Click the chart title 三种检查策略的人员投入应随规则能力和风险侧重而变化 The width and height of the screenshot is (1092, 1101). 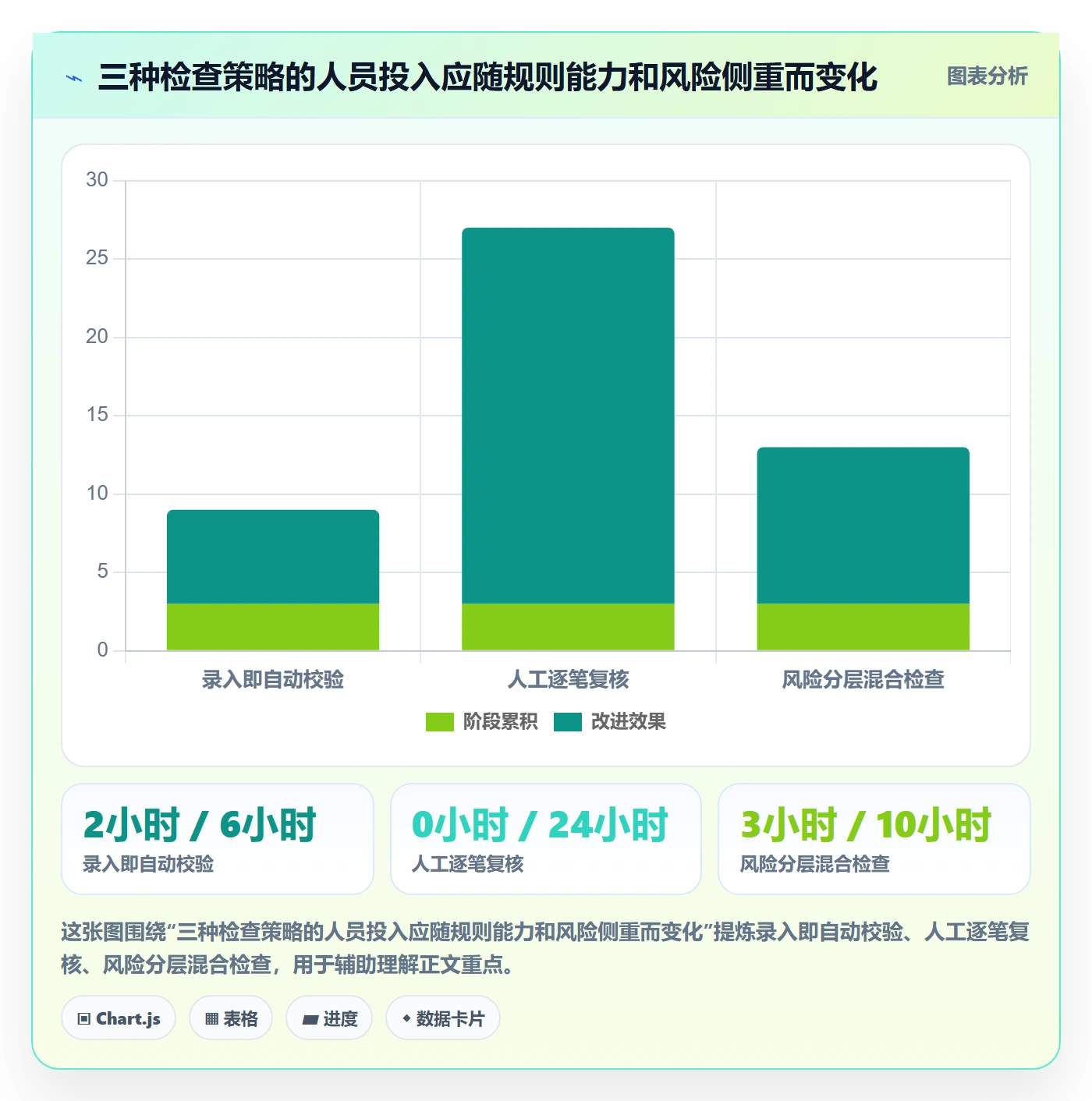pyautogui.click(x=487, y=77)
